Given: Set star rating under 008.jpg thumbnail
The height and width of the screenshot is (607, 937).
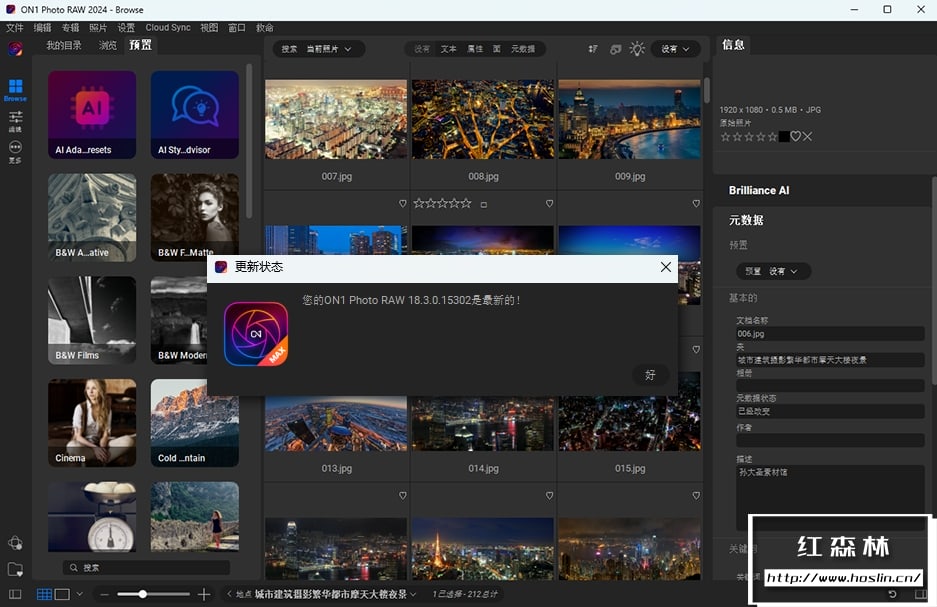Looking at the screenshot, I should 442,204.
